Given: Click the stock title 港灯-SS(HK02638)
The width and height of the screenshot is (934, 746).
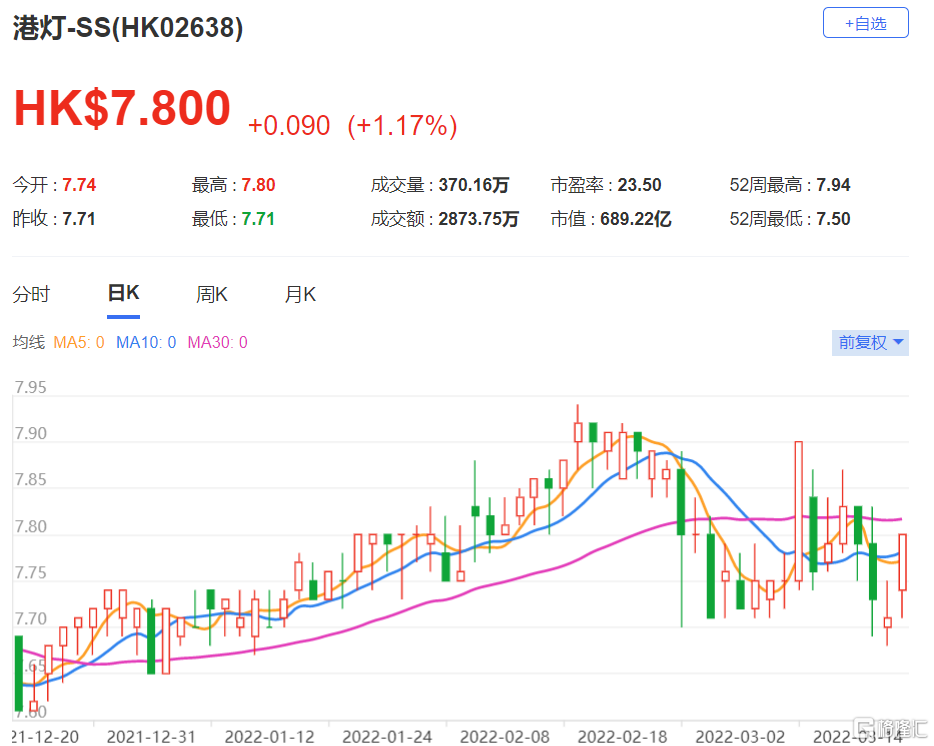Looking at the screenshot, I should [127, 27].
